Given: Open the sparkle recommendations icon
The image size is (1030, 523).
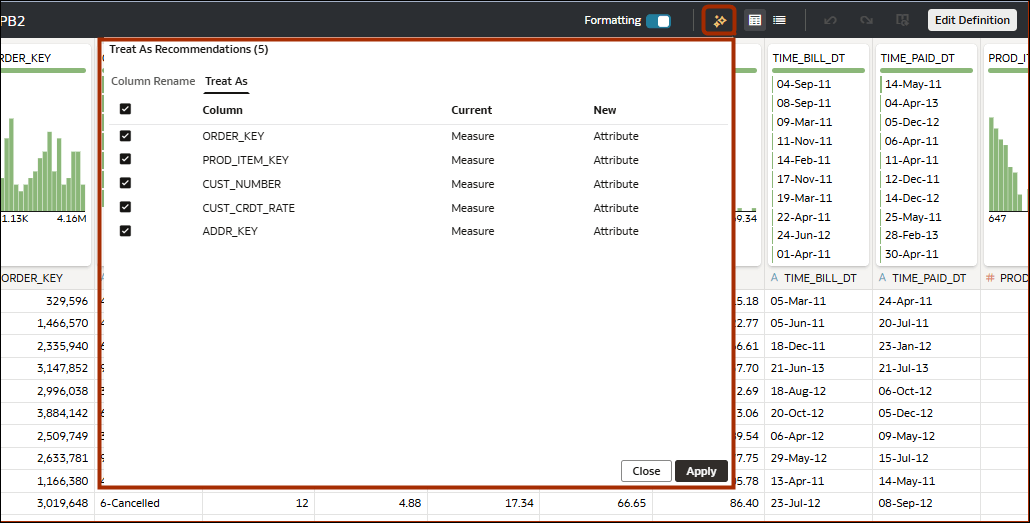Looking at the screenshot, I should tap(720, 20).
